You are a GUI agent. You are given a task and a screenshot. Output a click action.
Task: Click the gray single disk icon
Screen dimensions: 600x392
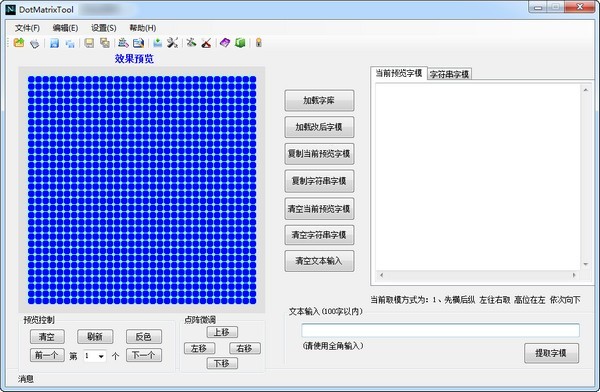click(x=89, y=43)
